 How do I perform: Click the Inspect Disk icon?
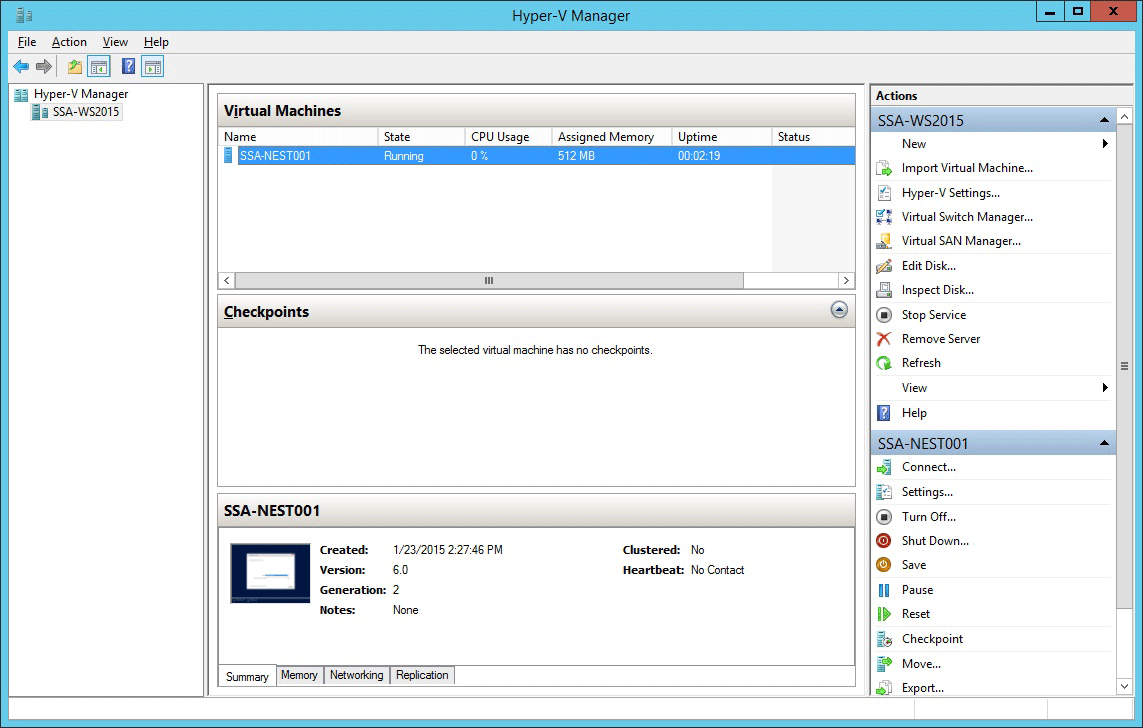point(883,290)
